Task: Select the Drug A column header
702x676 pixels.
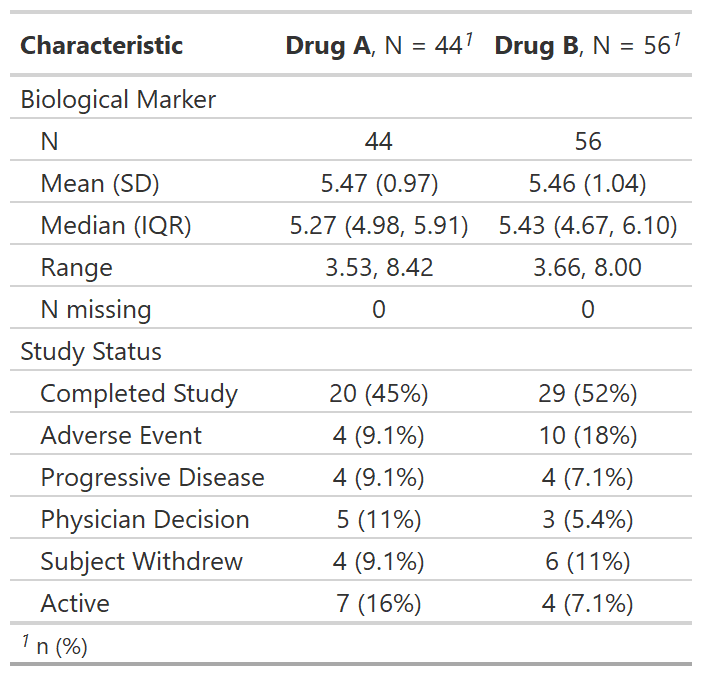Action: [378, 45]
